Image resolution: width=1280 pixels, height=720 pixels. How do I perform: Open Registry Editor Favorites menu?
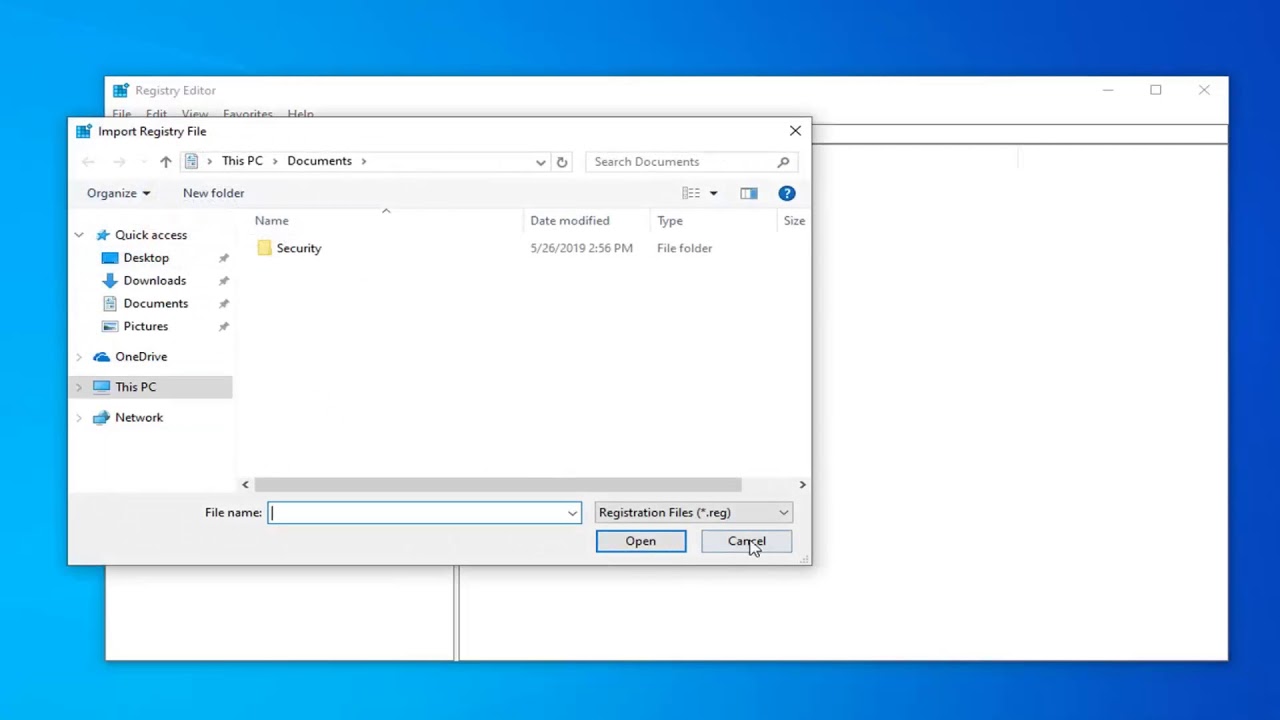click(248, 113)
